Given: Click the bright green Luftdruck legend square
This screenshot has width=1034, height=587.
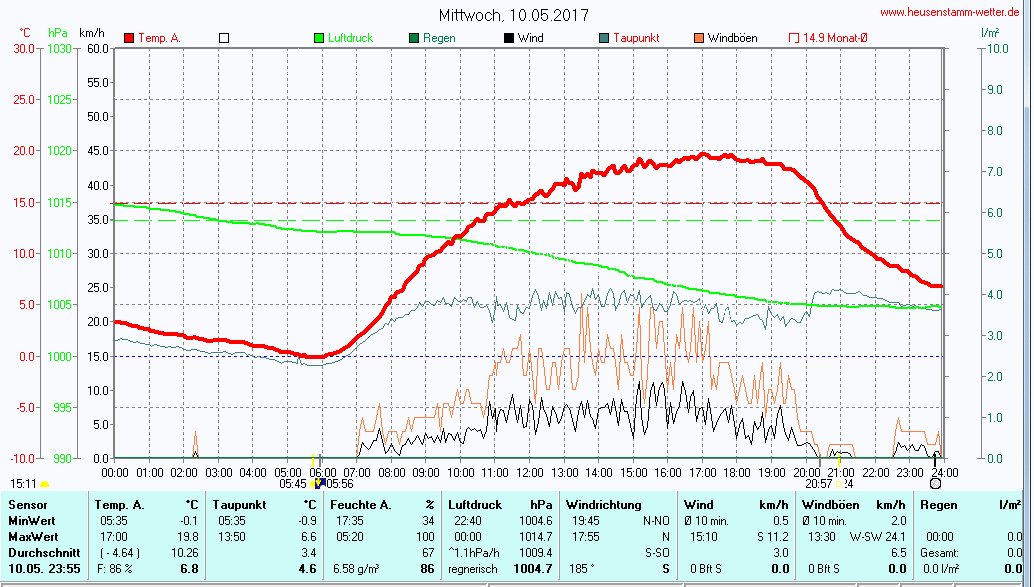Looking at the screenshot, I should (x=320, y=38).
